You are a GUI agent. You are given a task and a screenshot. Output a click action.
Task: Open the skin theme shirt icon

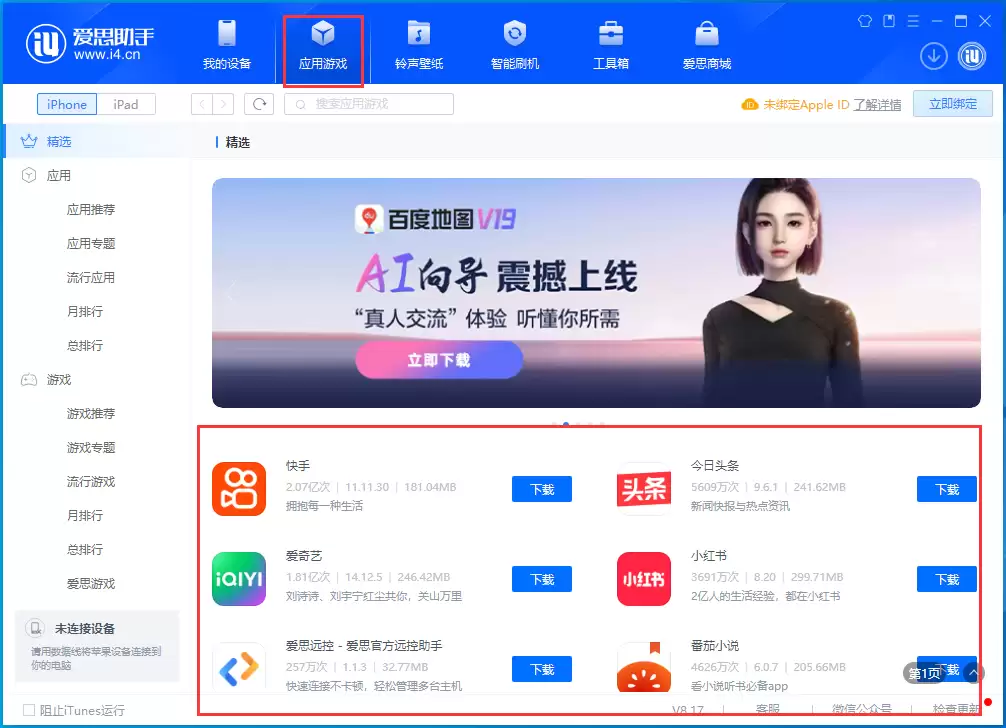click(x=865, y=21)
